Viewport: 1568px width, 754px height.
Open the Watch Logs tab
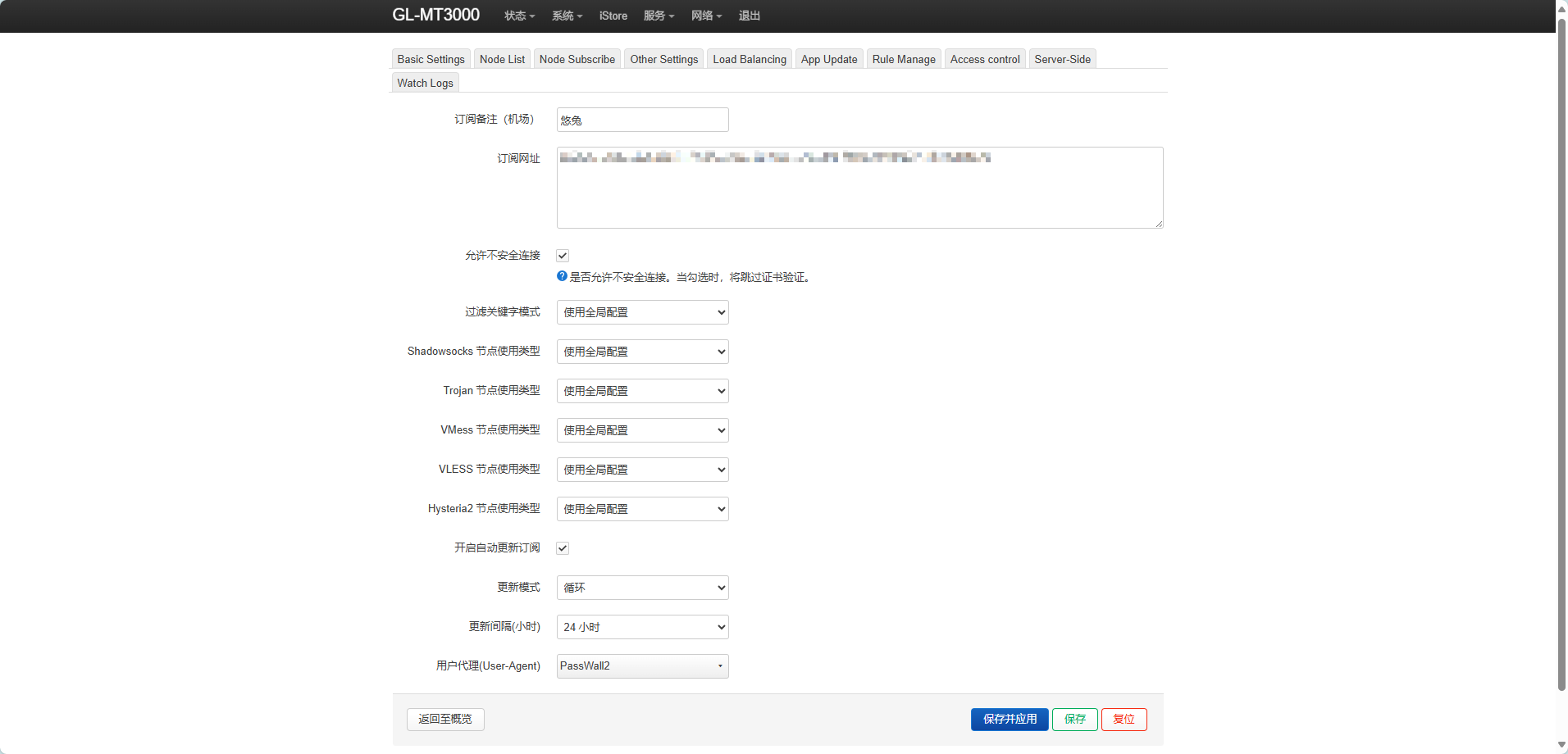click(x=425, y=82)
